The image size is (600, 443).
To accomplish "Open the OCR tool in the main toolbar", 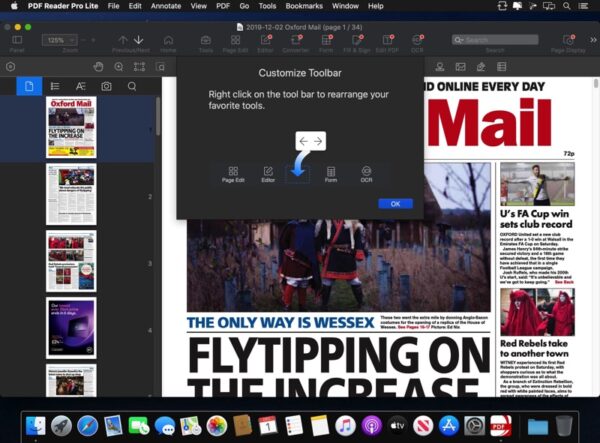I will (x=417, y=40).
